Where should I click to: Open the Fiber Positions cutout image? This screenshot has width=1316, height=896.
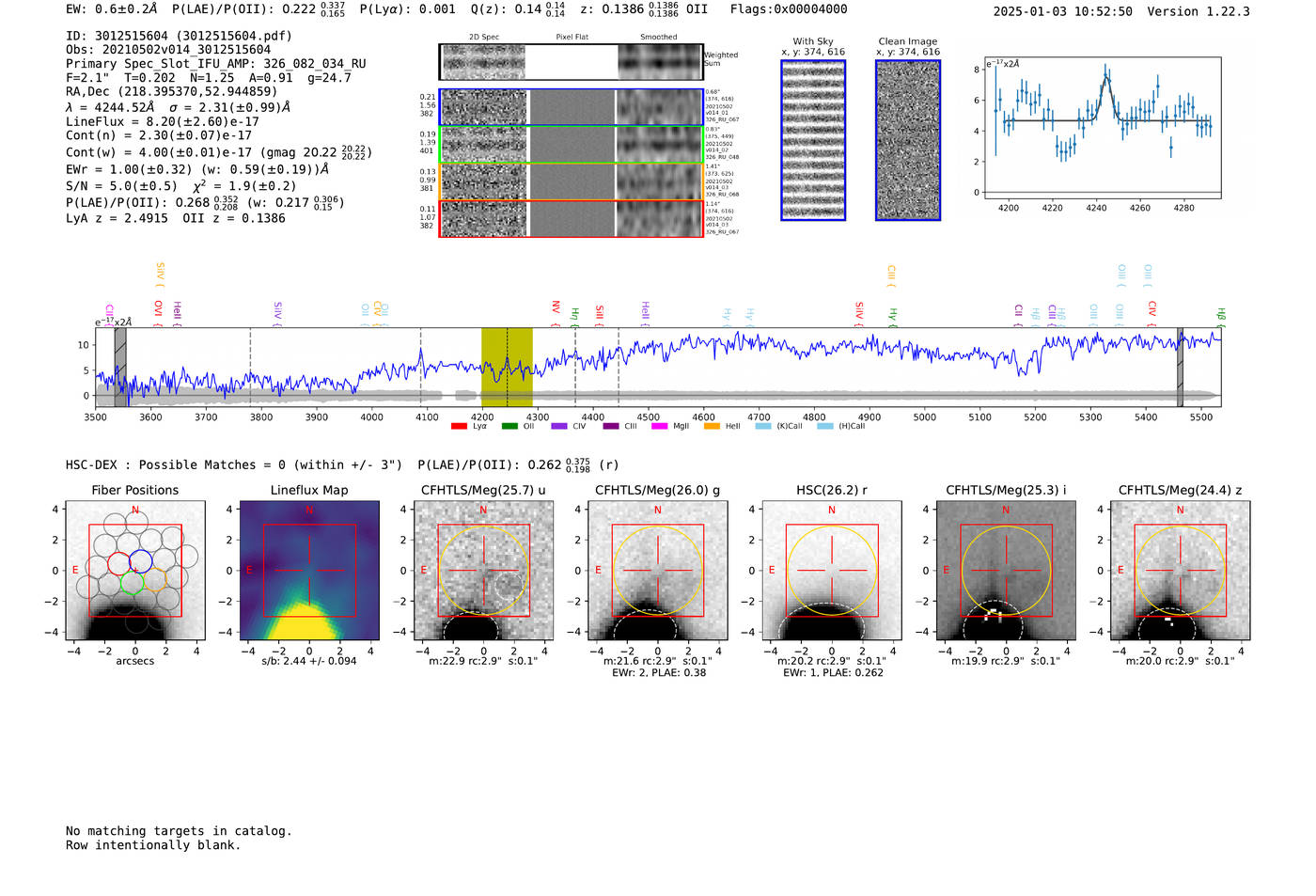(x=135, y=570)
